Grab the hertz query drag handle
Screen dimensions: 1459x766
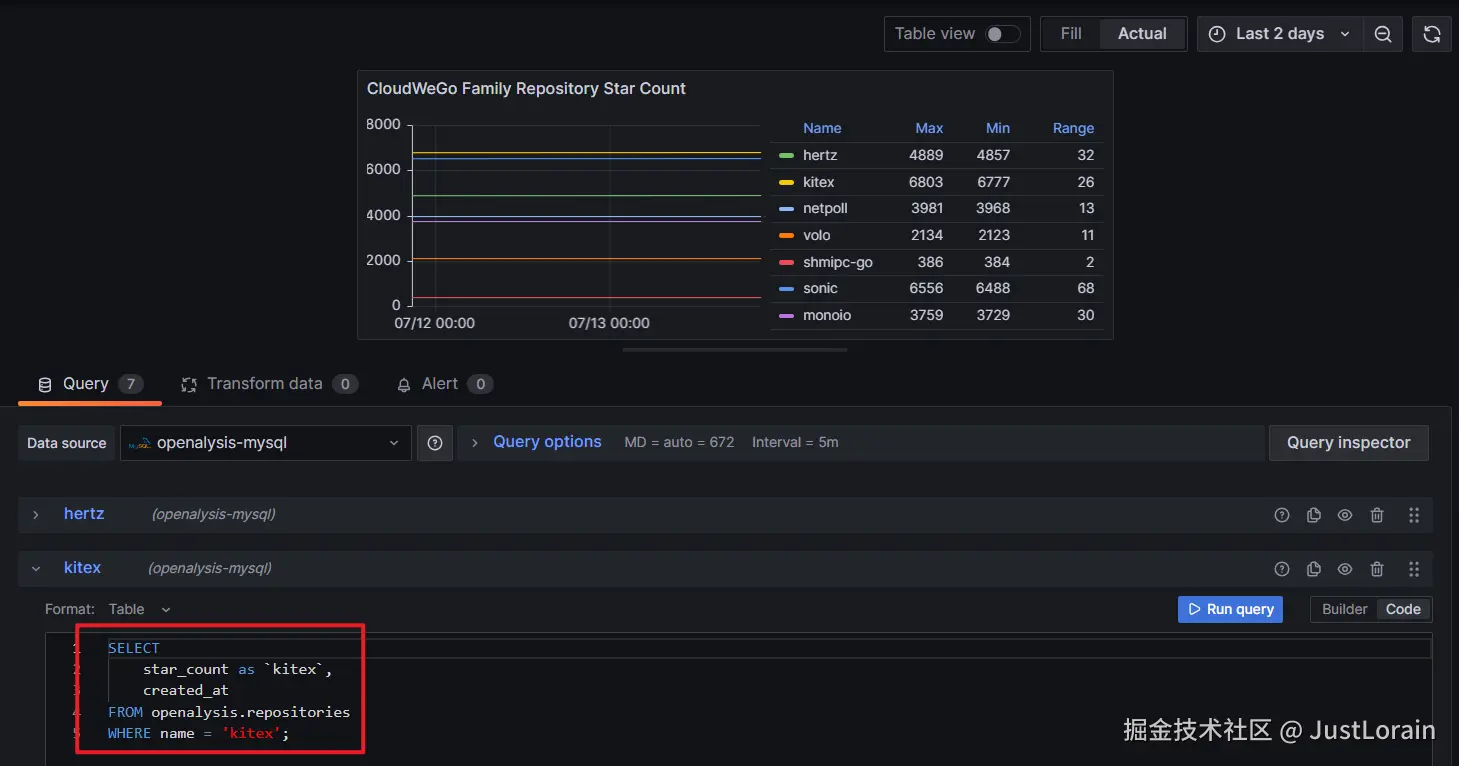tap(1414, 515)
